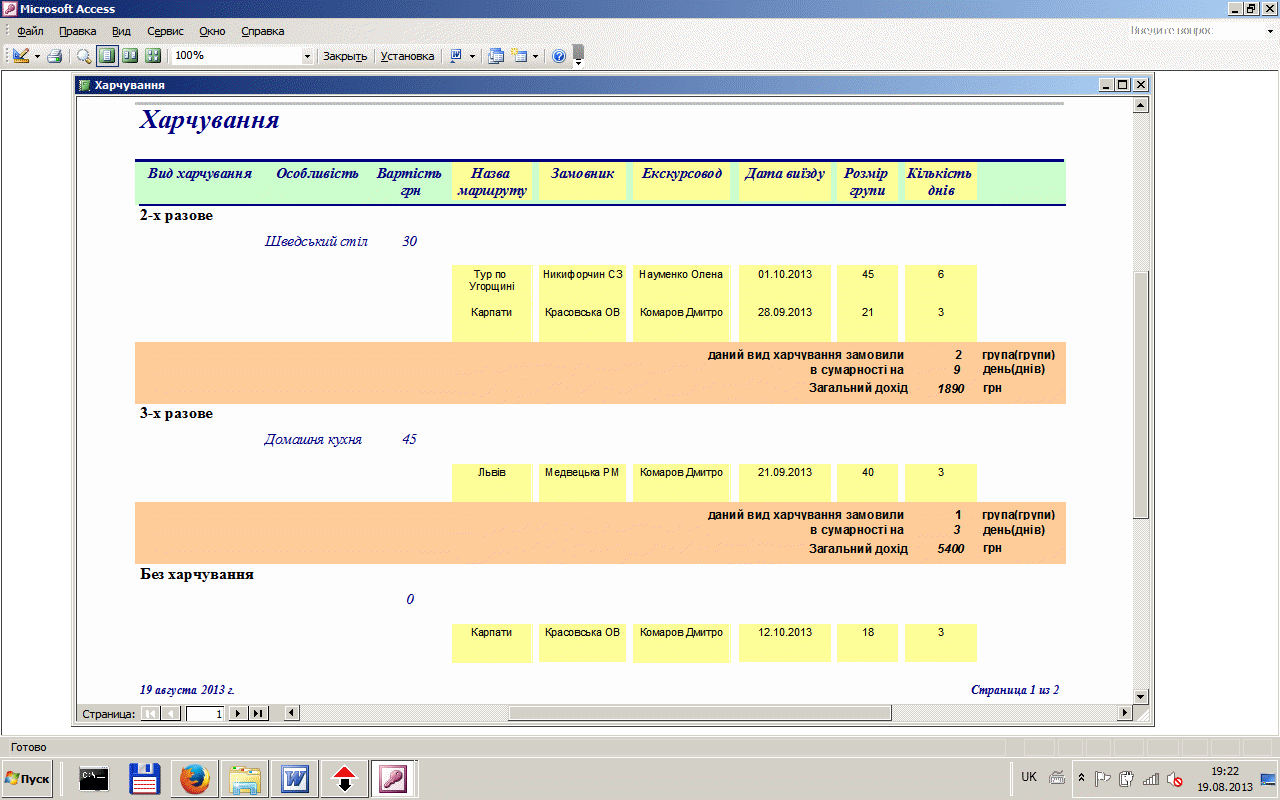
Task: Click the page number input field
Action: (205, 714)
